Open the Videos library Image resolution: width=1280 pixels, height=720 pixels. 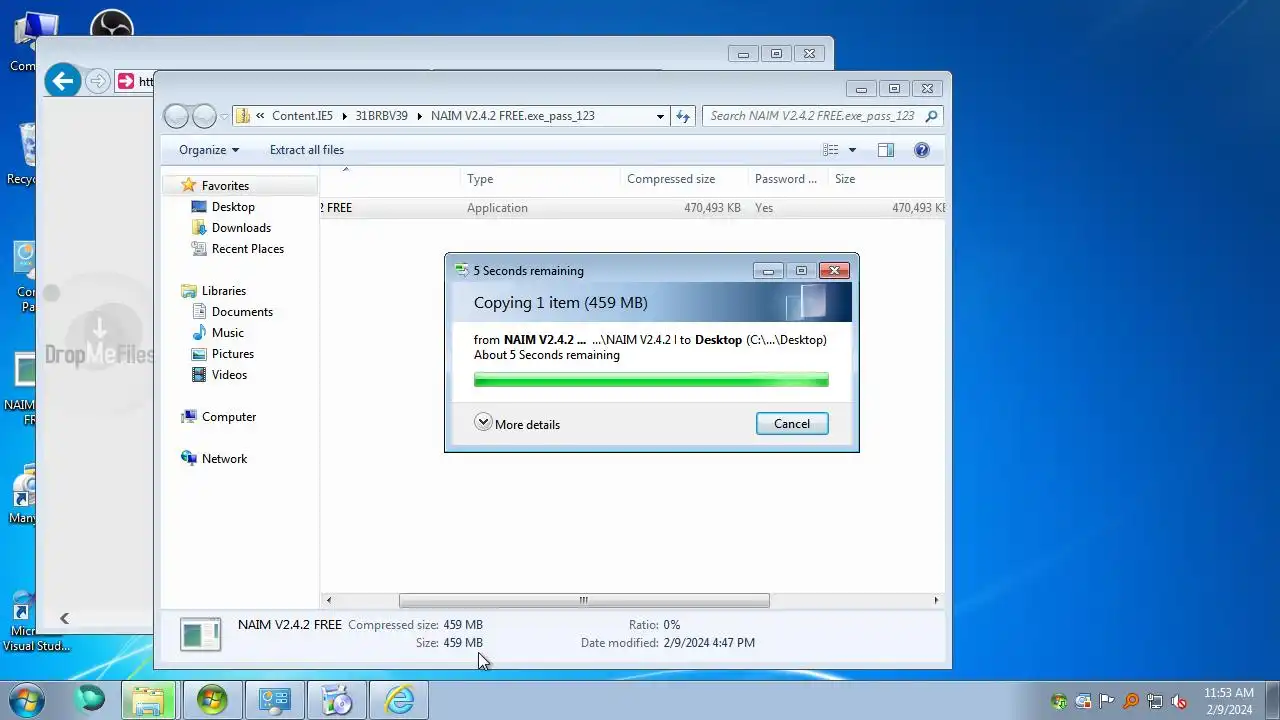pyautogui.click(x=229, y=375)
